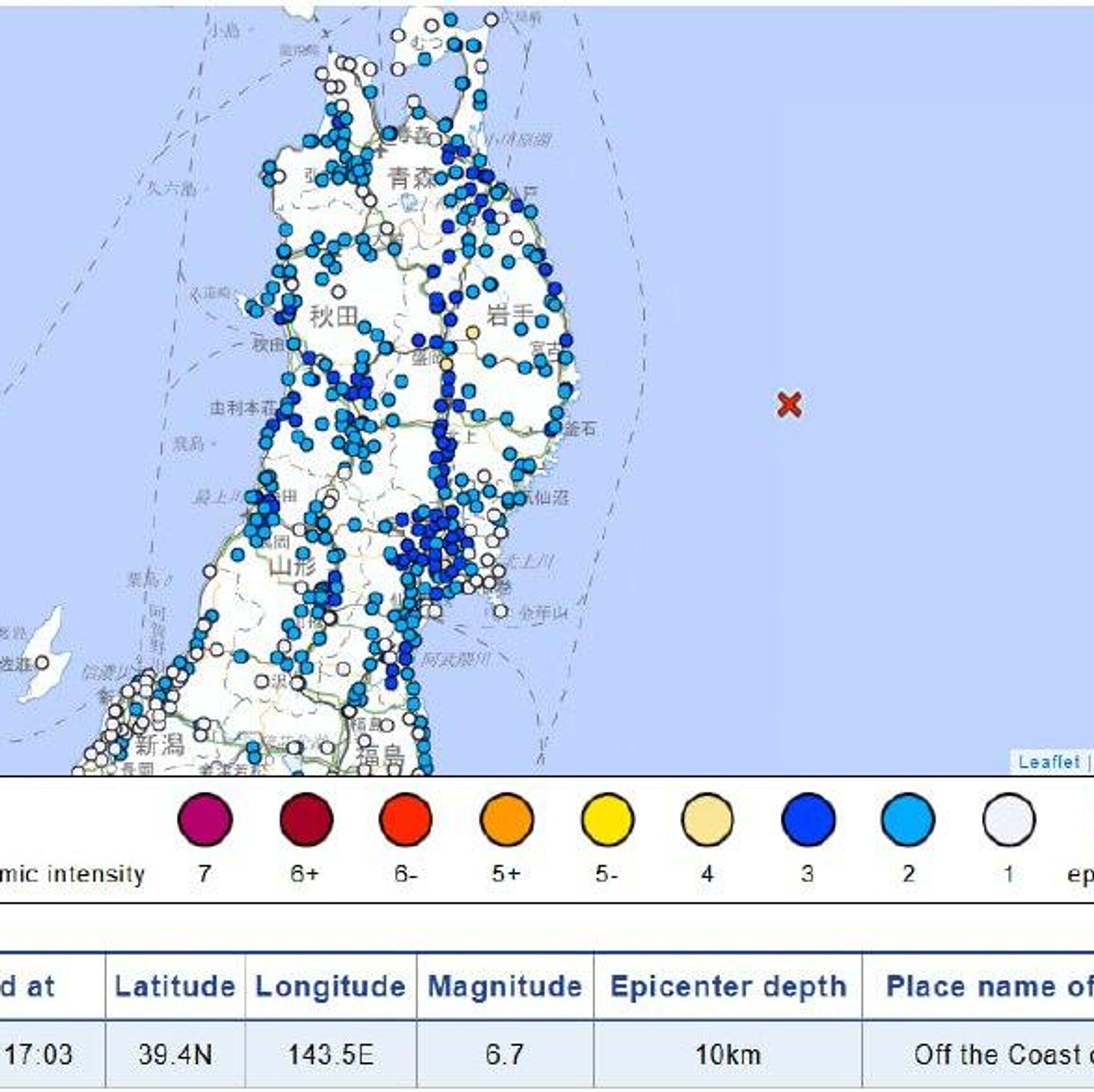Click the 39.4N latitude table cell

point(175,1054)
